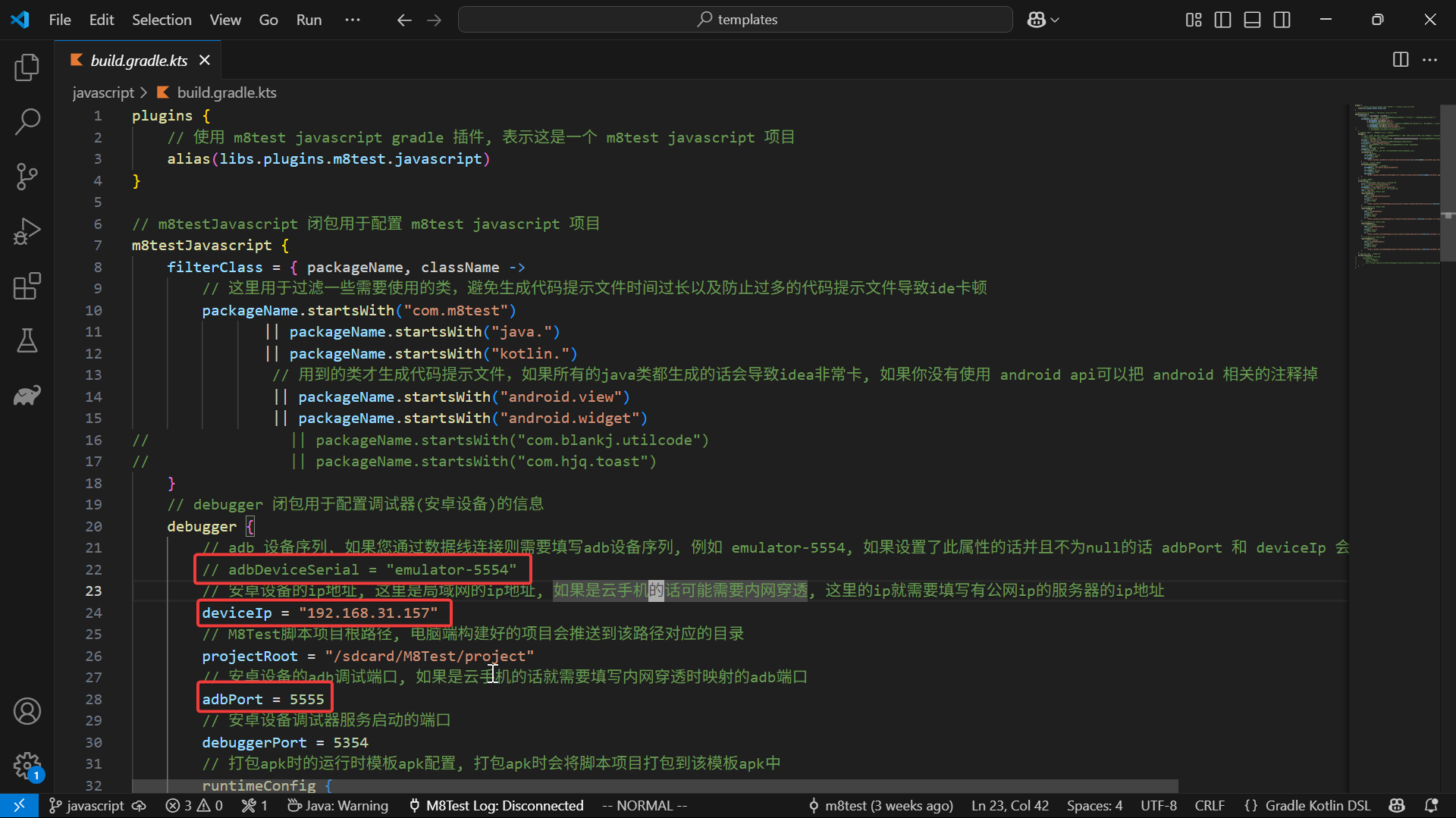Image resolution: width=1456 pixels, height=818 pixels.
Task: Open the Selection menu
Action: pos(162,20)
